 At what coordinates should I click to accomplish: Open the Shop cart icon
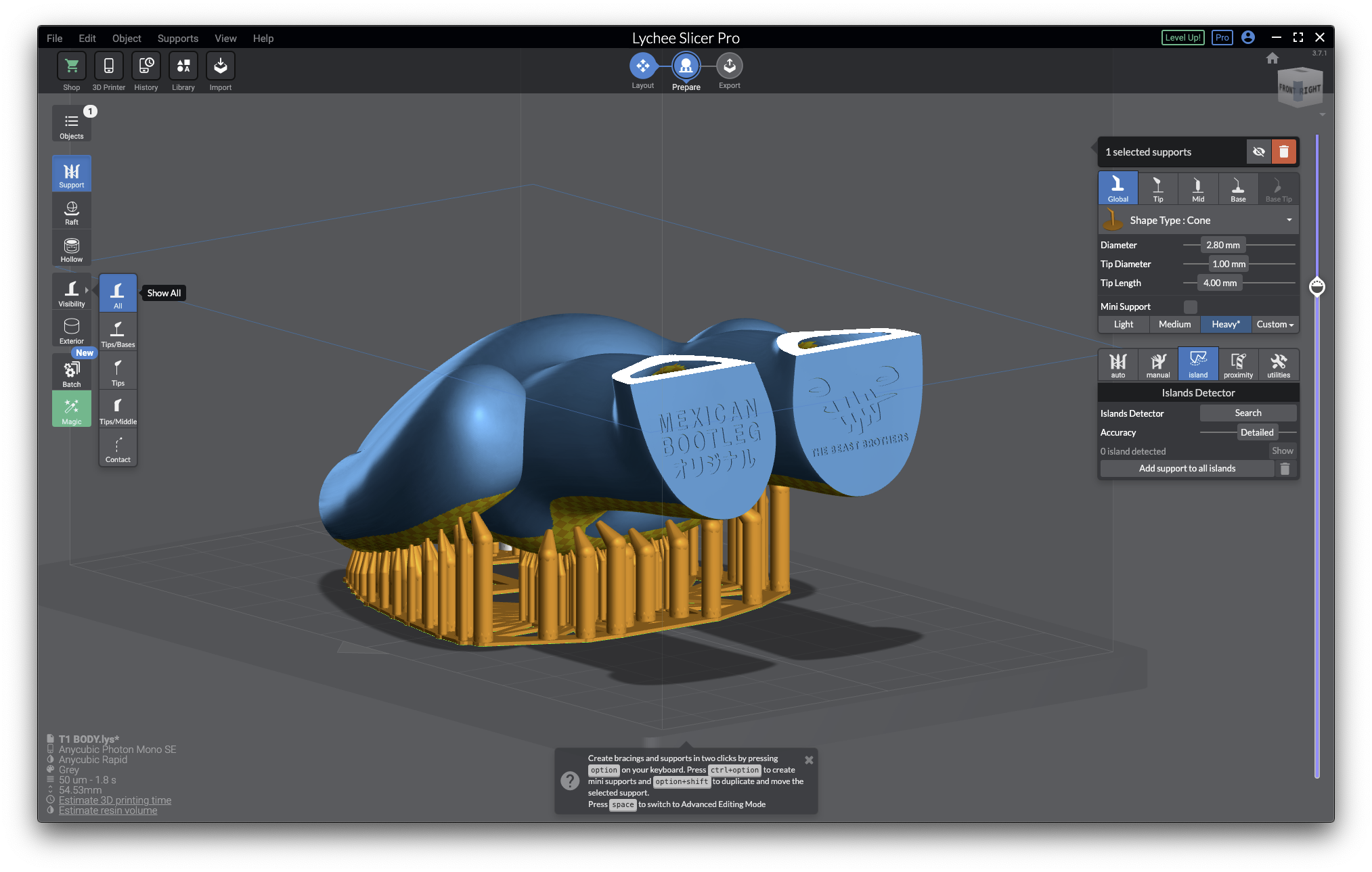point(71,66)
